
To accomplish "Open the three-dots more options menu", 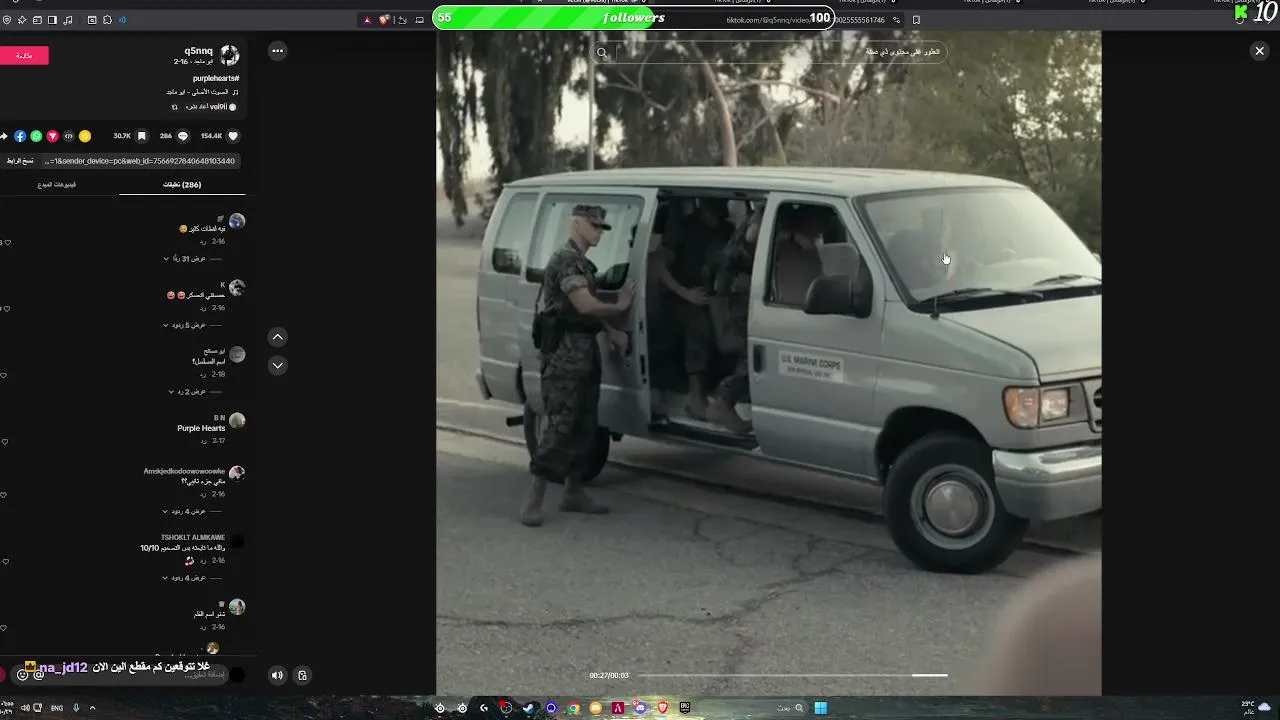I will coord(277,51).
